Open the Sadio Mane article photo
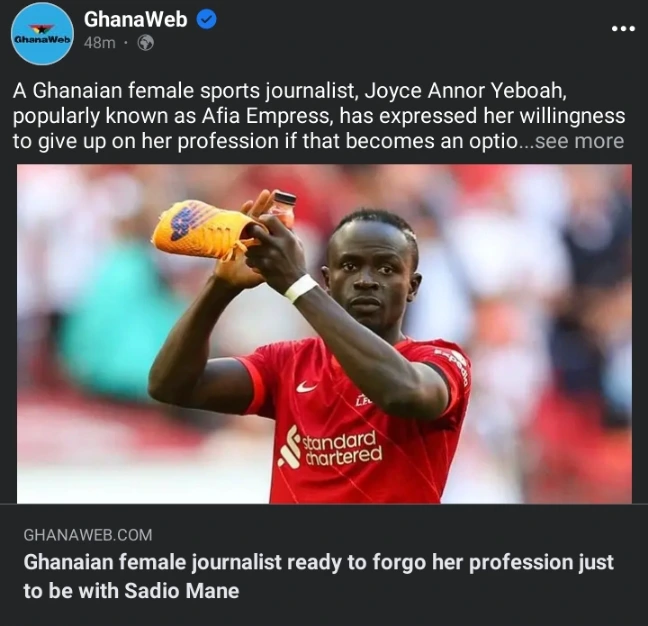The image size is (648, 626). click(x=324, y=334)
